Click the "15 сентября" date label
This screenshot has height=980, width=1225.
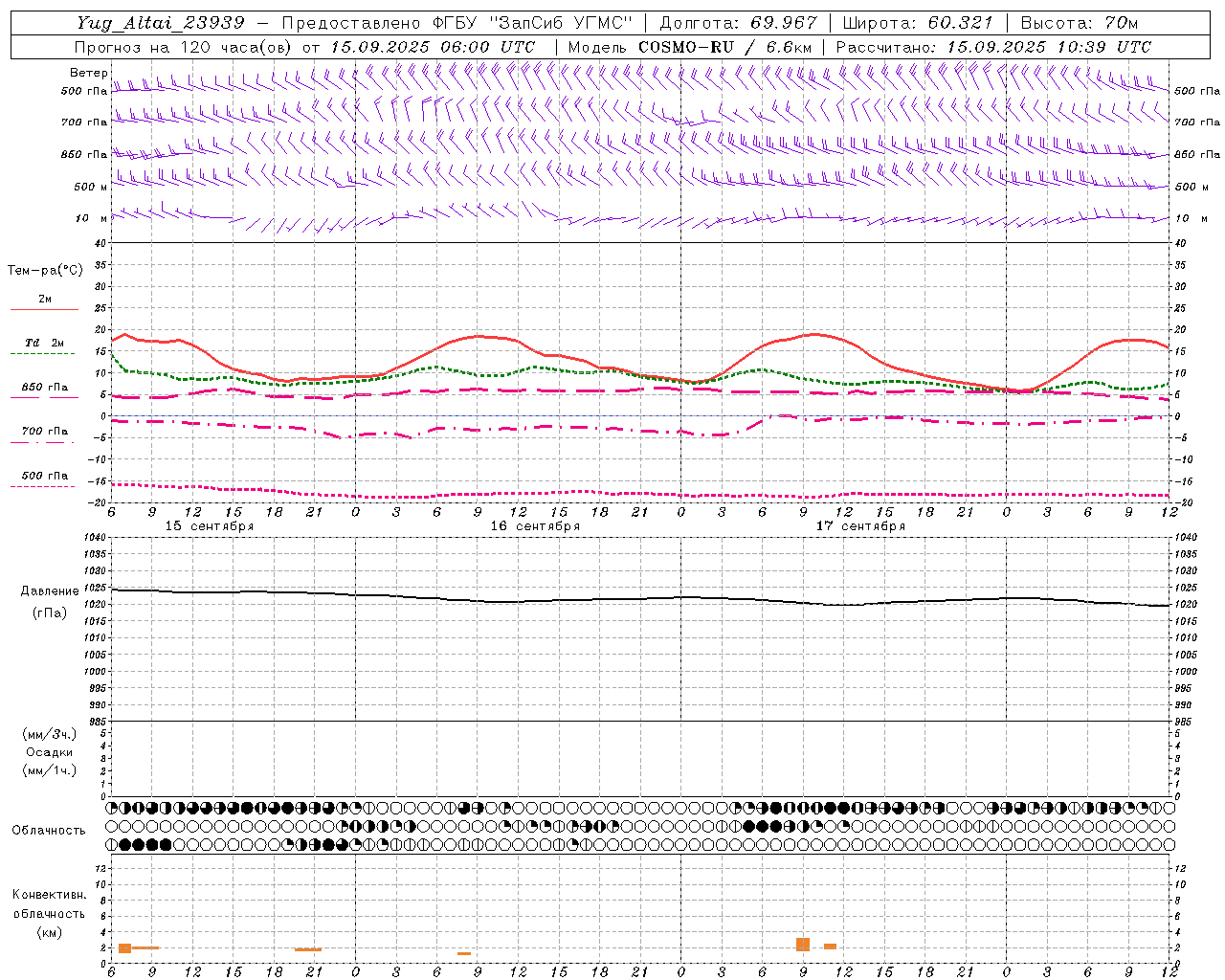[209, 526]
